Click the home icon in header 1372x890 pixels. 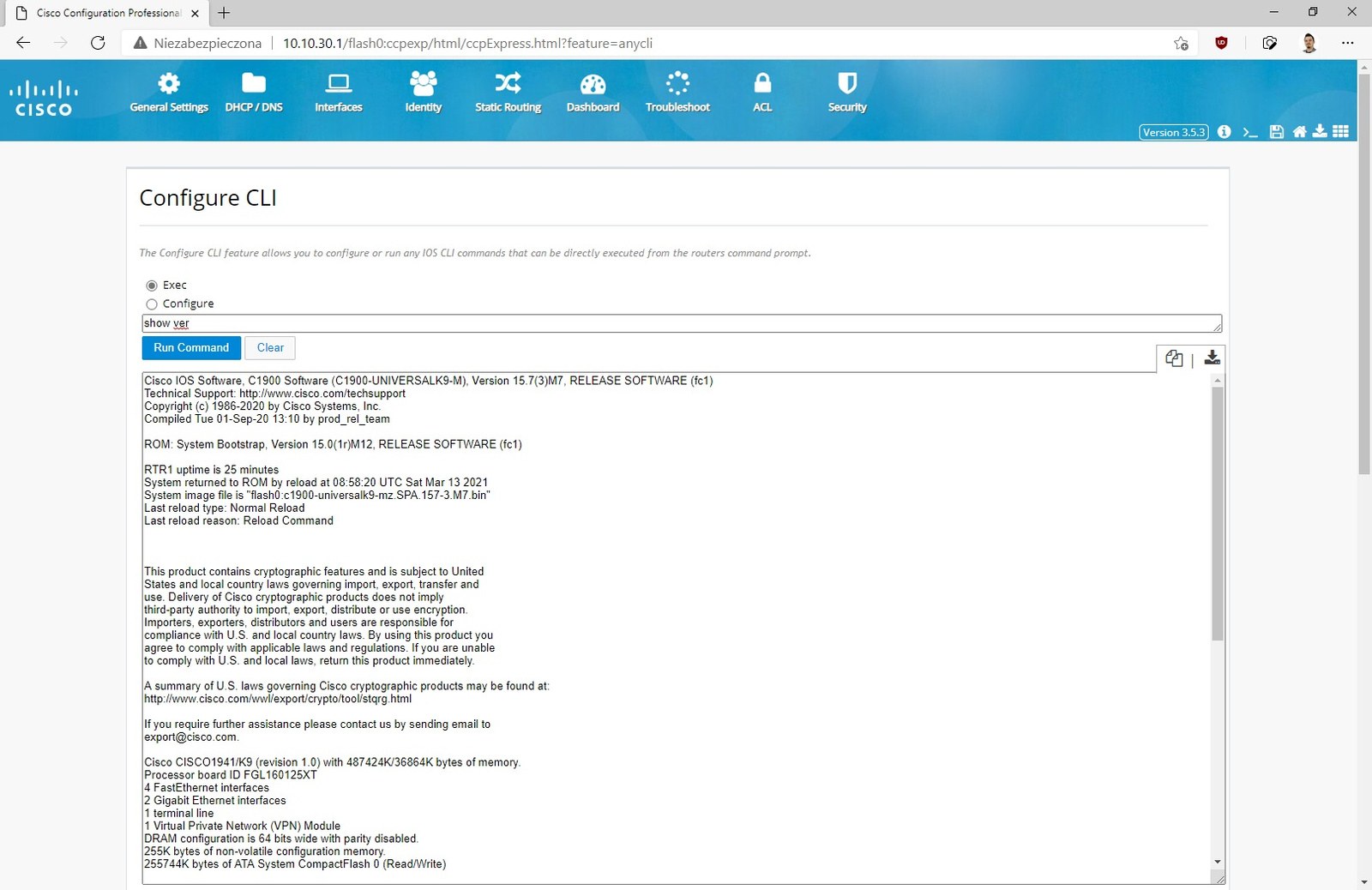point(1299,132)
